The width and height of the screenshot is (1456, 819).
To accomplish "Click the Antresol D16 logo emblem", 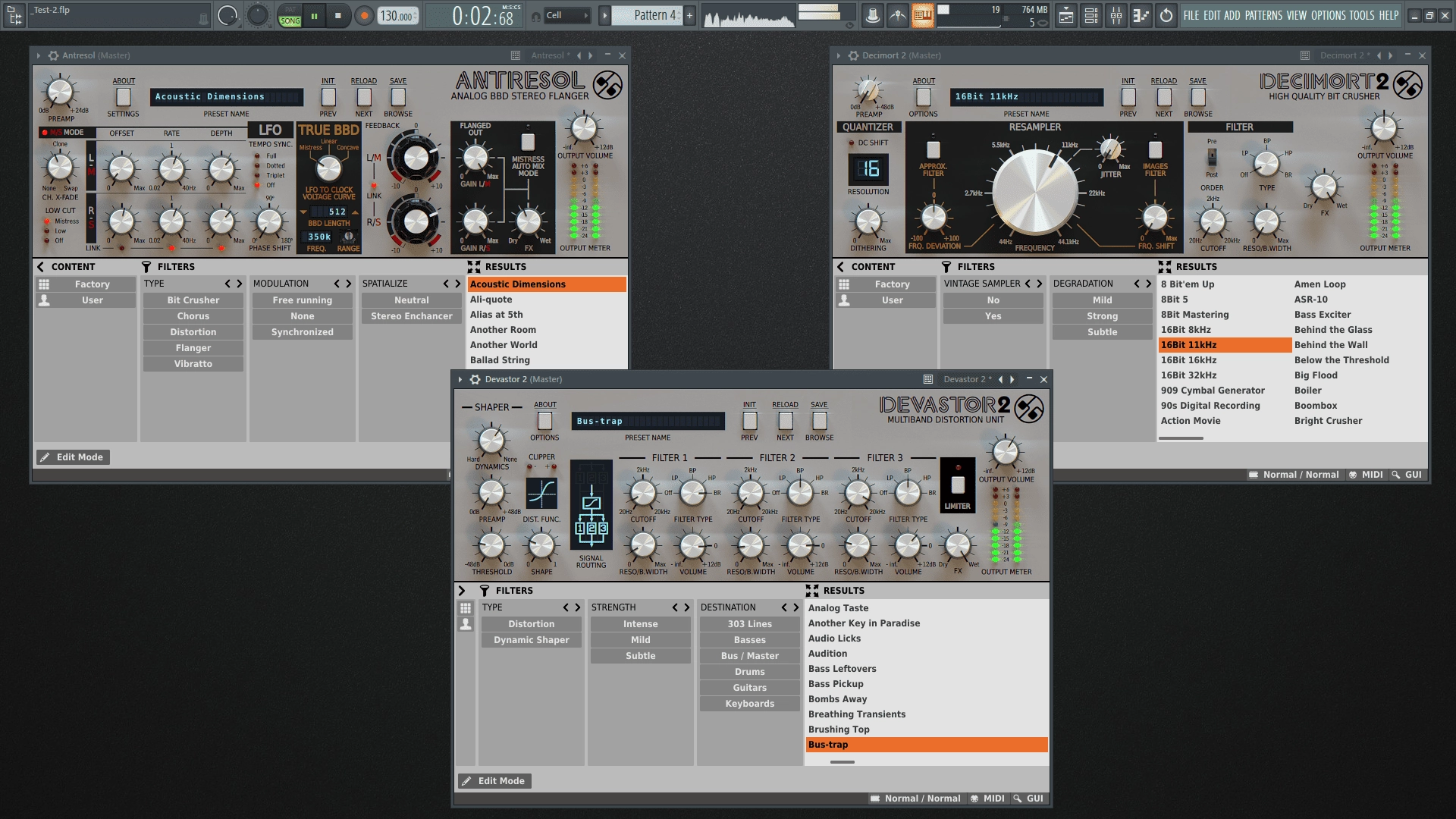I will pyautogui.click(x=607, y=85).
